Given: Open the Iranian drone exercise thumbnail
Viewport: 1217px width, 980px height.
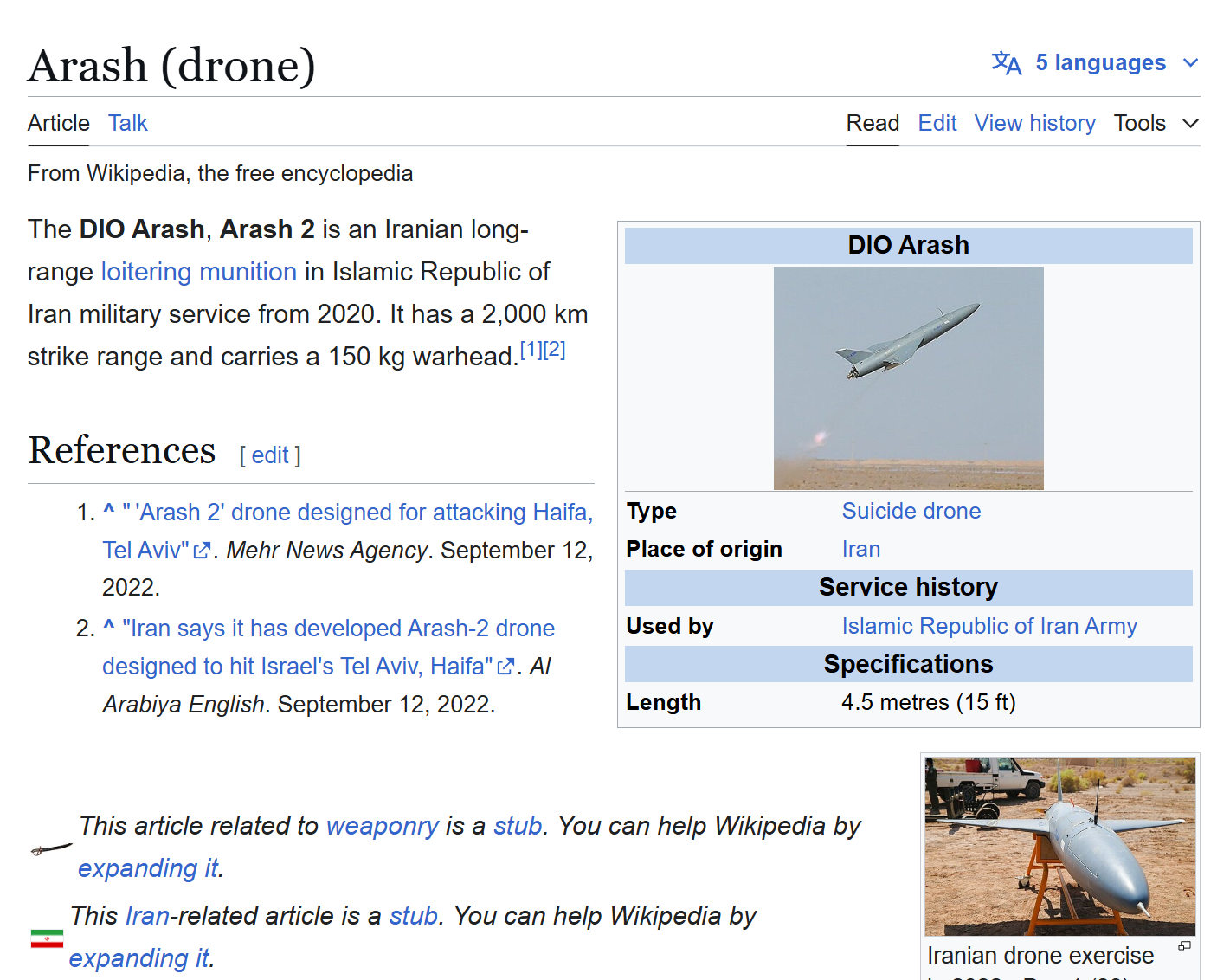Looking at the screenshot, I should [1060, 847].
